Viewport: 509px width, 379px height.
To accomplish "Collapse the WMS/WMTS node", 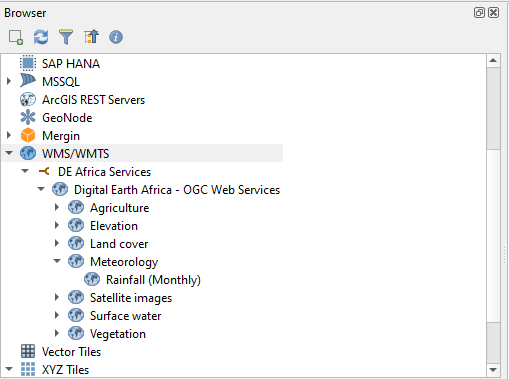I will pos(9,153).
